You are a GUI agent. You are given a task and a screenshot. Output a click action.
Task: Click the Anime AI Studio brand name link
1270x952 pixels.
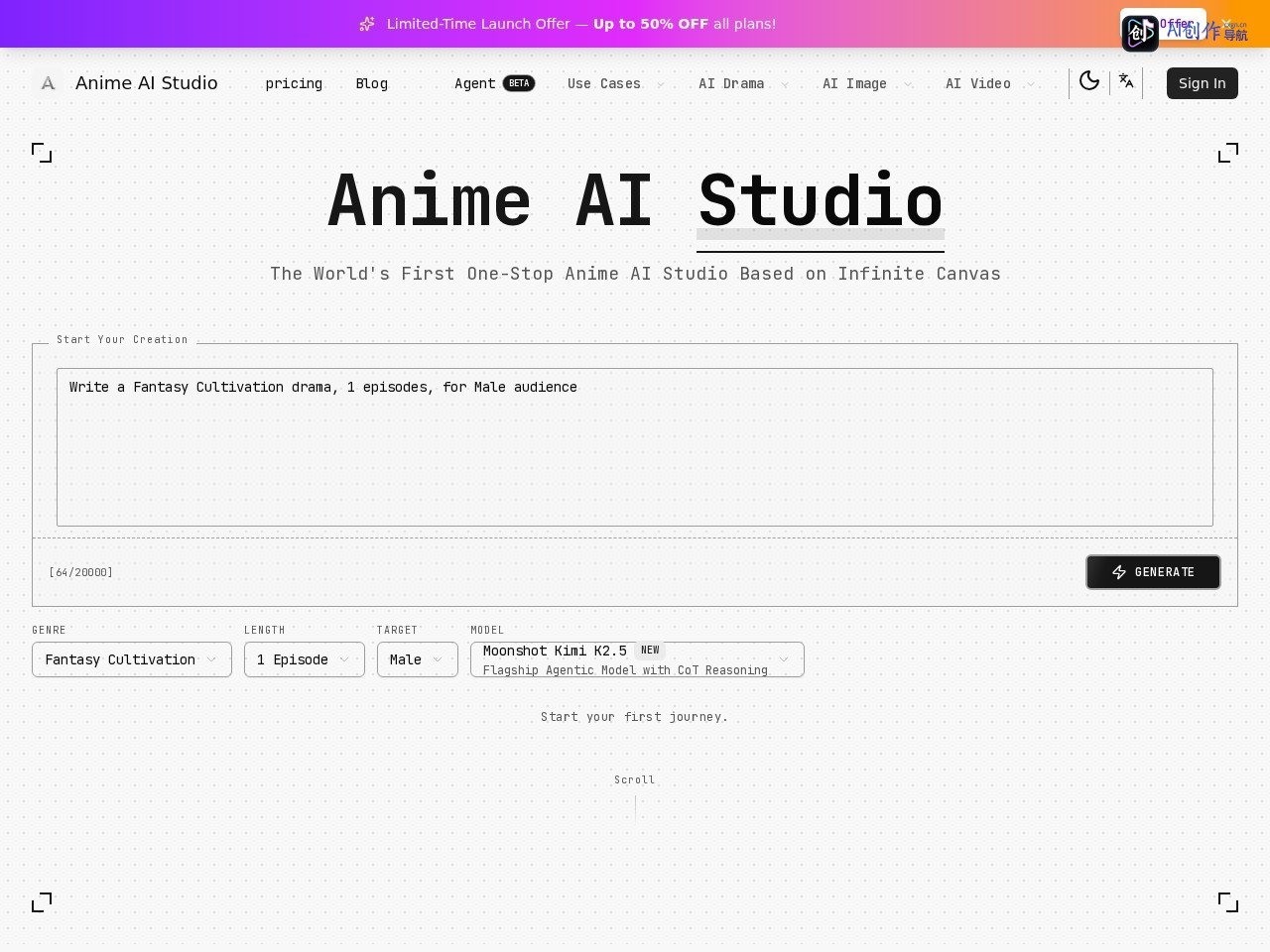(x=147, y=83)
